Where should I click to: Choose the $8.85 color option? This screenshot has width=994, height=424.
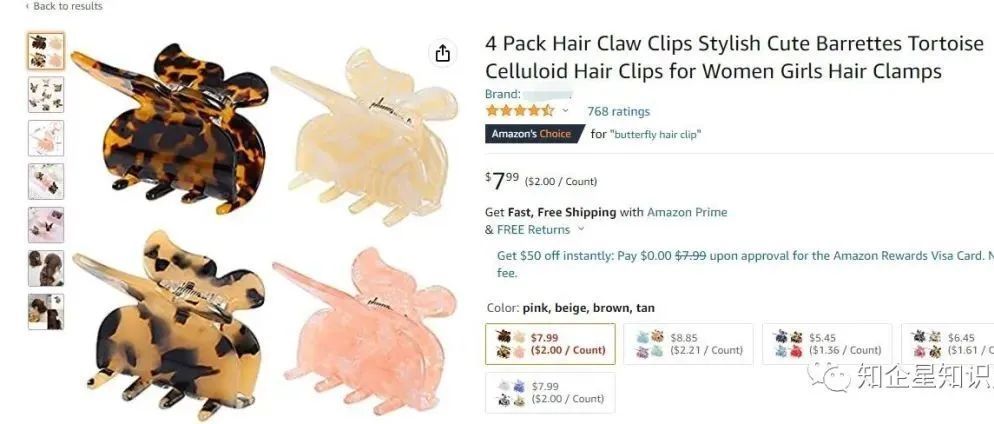coord(688,344)
